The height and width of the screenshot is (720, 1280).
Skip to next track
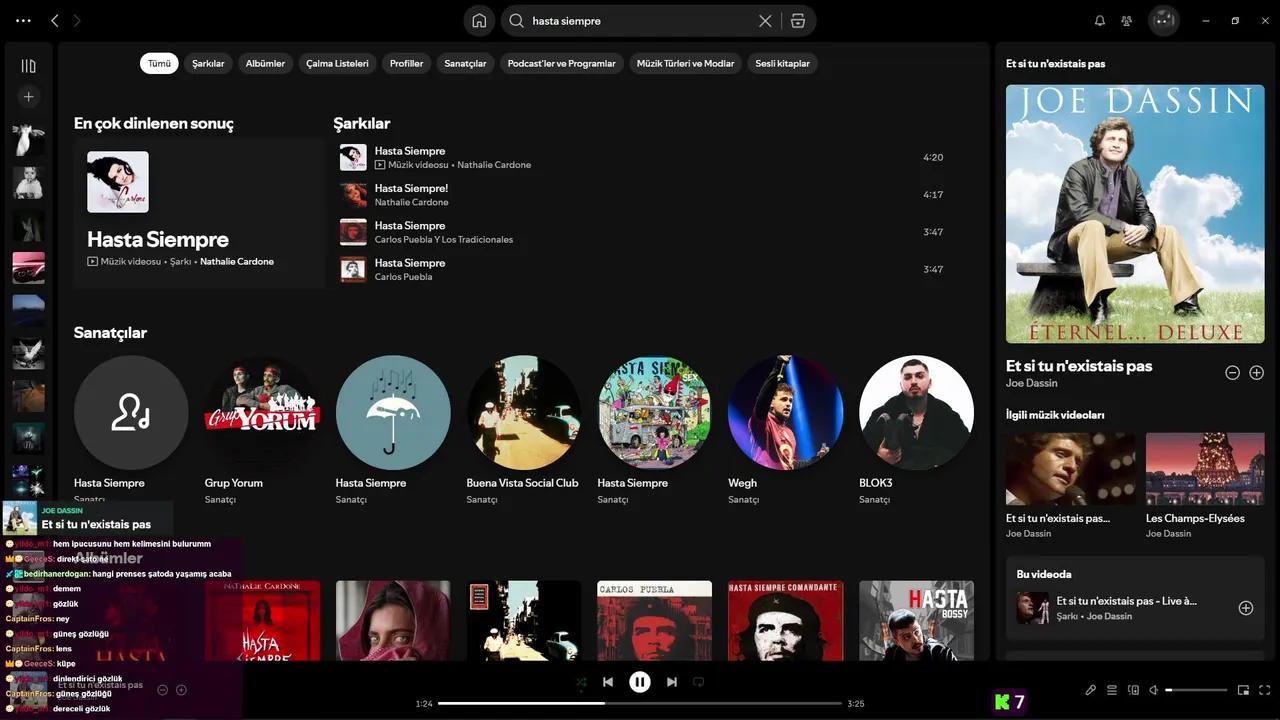tap(672, 682)
